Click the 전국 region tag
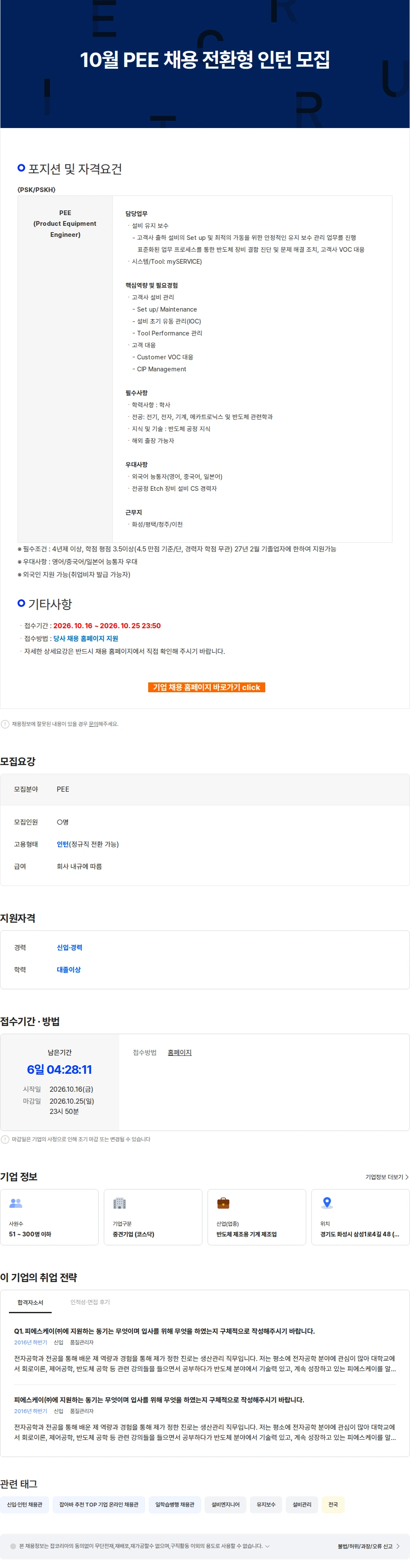The width and height of the screenshot is (410, 1568). [x=333, y=1505]
